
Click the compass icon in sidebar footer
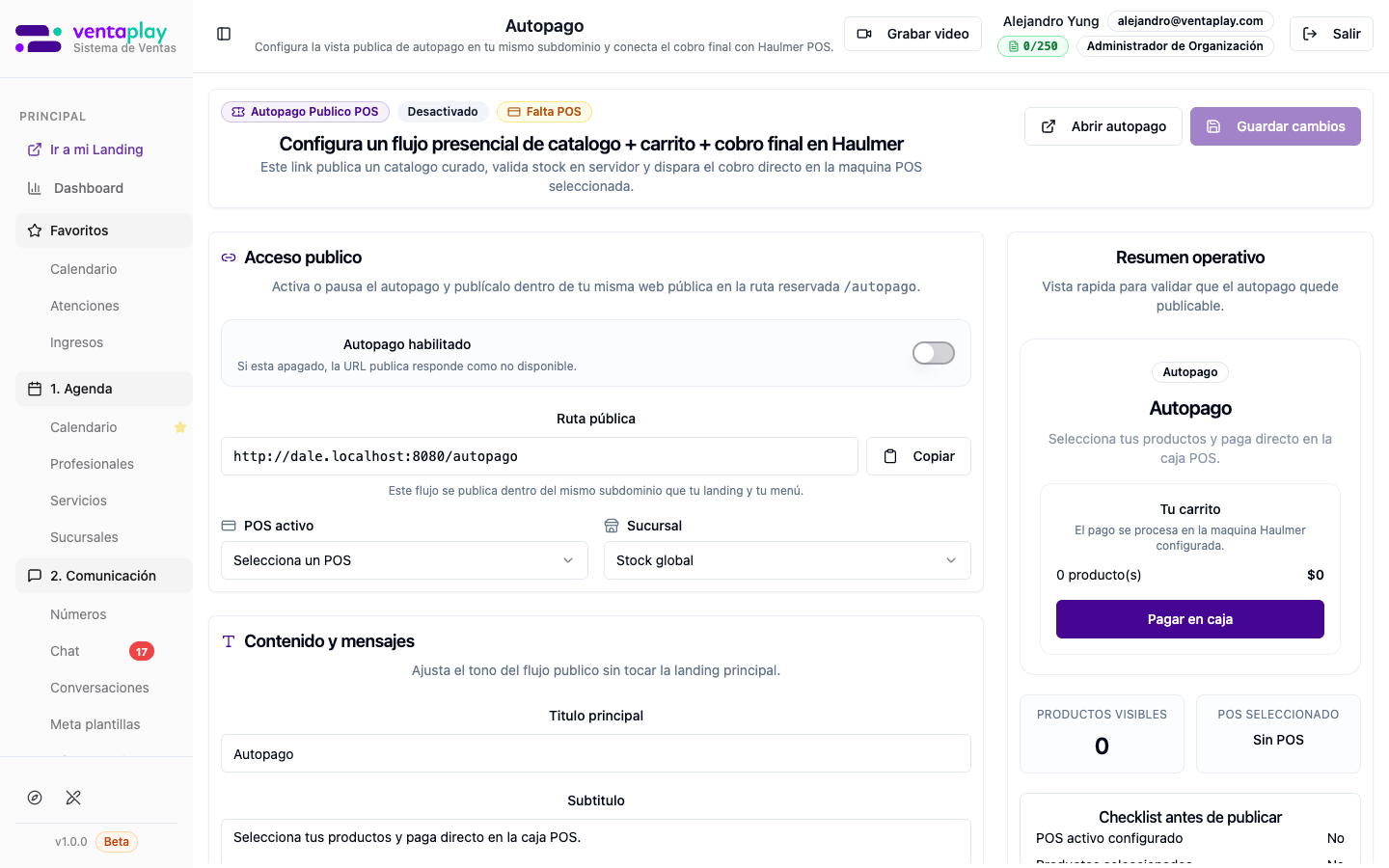35,798
